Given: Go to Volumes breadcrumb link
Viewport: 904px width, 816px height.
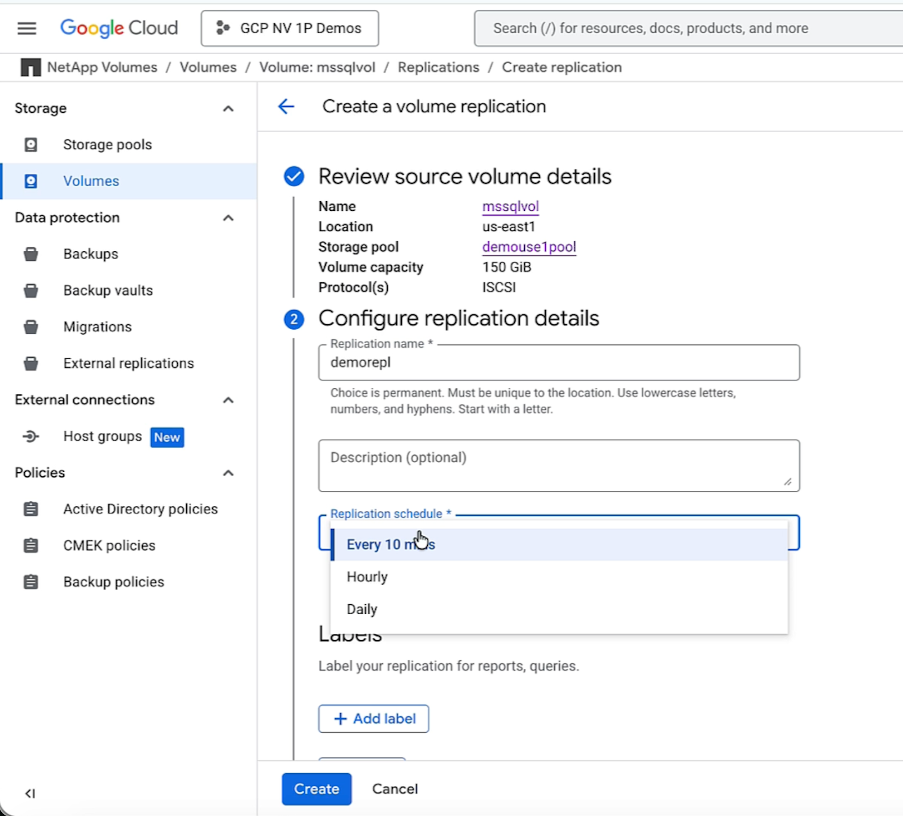Looking at the screenshot, I should tap(208, 67).
